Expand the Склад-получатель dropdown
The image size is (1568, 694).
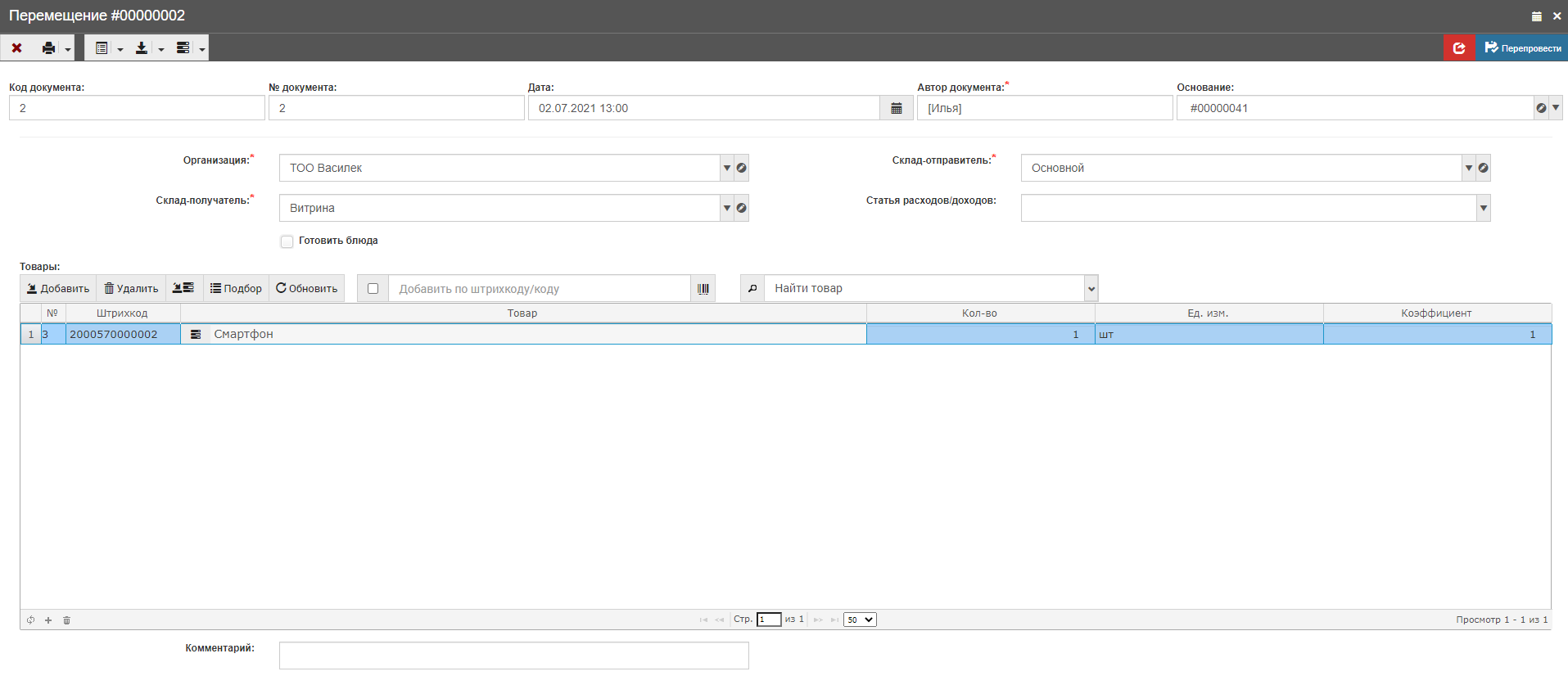(x=727, y=208)
